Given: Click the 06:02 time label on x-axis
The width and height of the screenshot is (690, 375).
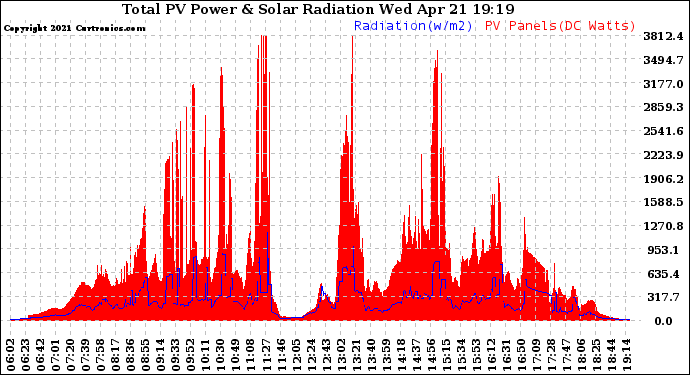Looking at the screenshot, I should pos(11,354).
